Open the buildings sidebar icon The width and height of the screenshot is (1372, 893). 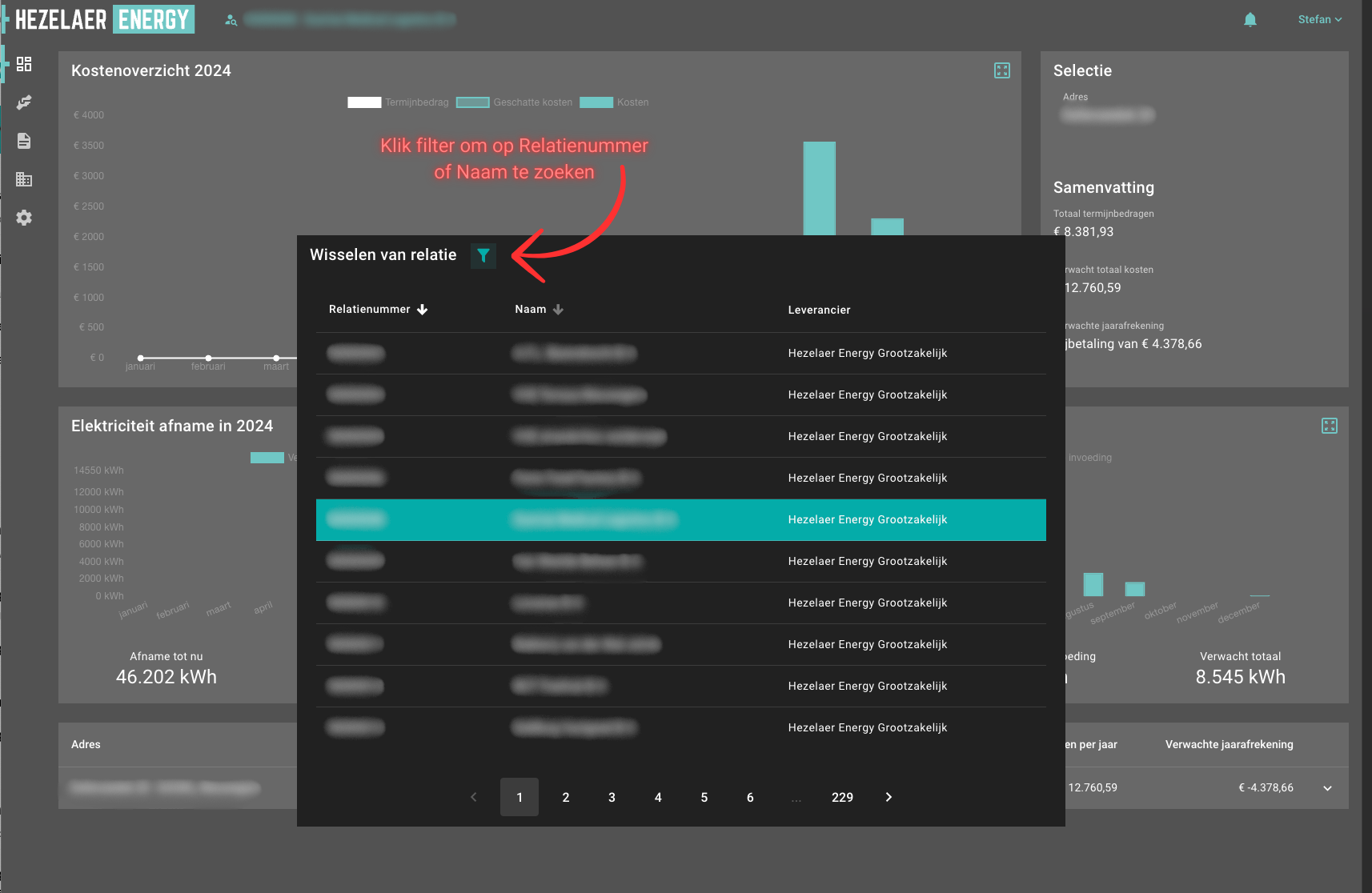point(24,179)
